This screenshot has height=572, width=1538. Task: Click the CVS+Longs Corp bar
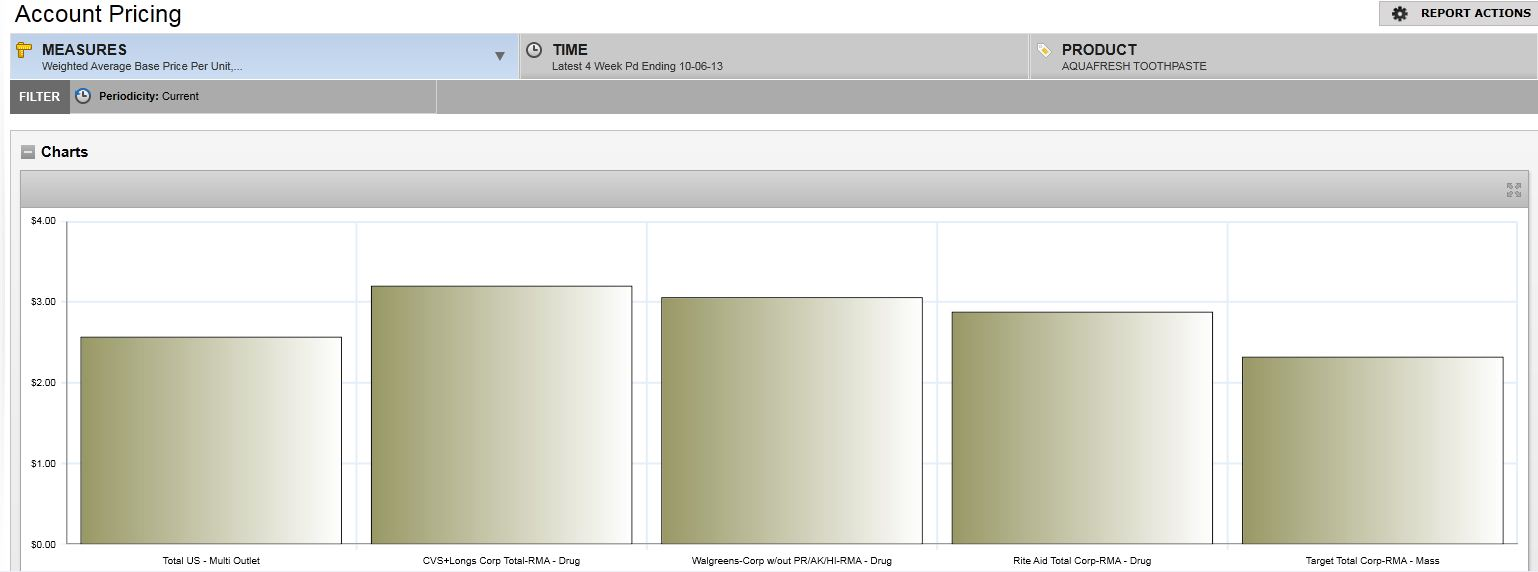click(x=501, y=415)
